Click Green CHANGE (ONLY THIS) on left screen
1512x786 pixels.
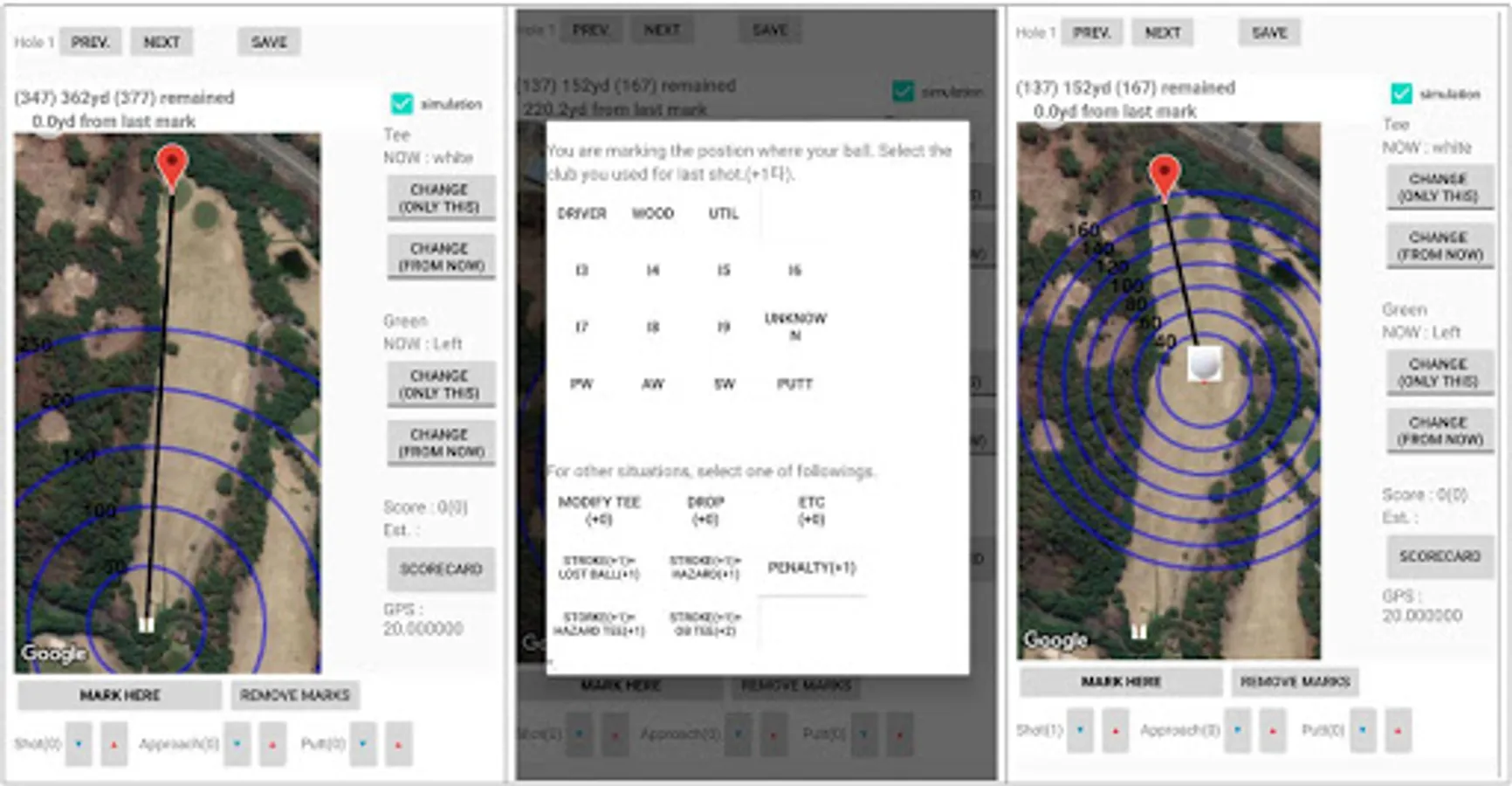440,384
